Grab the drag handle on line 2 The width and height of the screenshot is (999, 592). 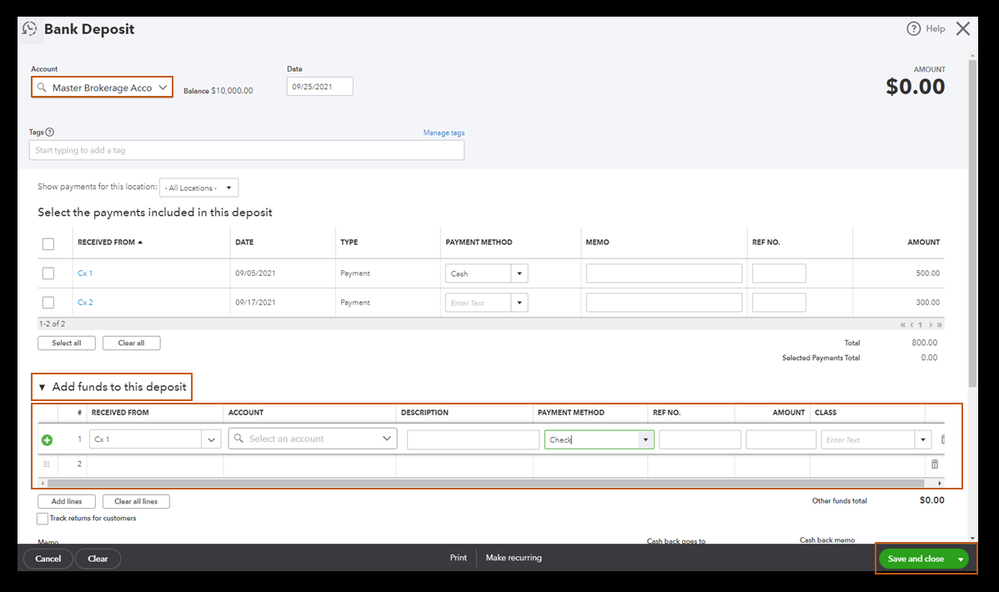point(46,464)
